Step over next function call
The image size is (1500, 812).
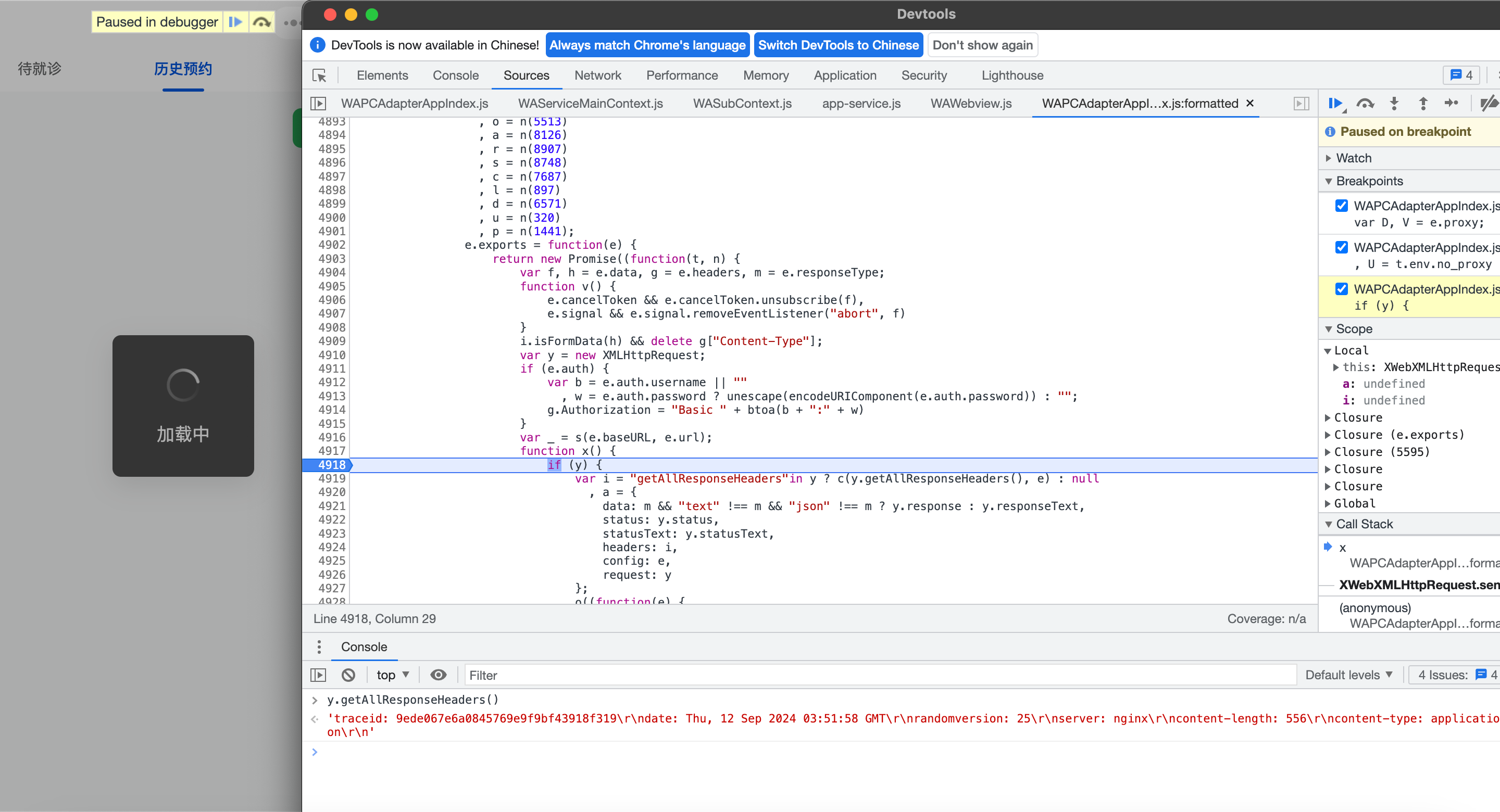[x=1365, y=104]
